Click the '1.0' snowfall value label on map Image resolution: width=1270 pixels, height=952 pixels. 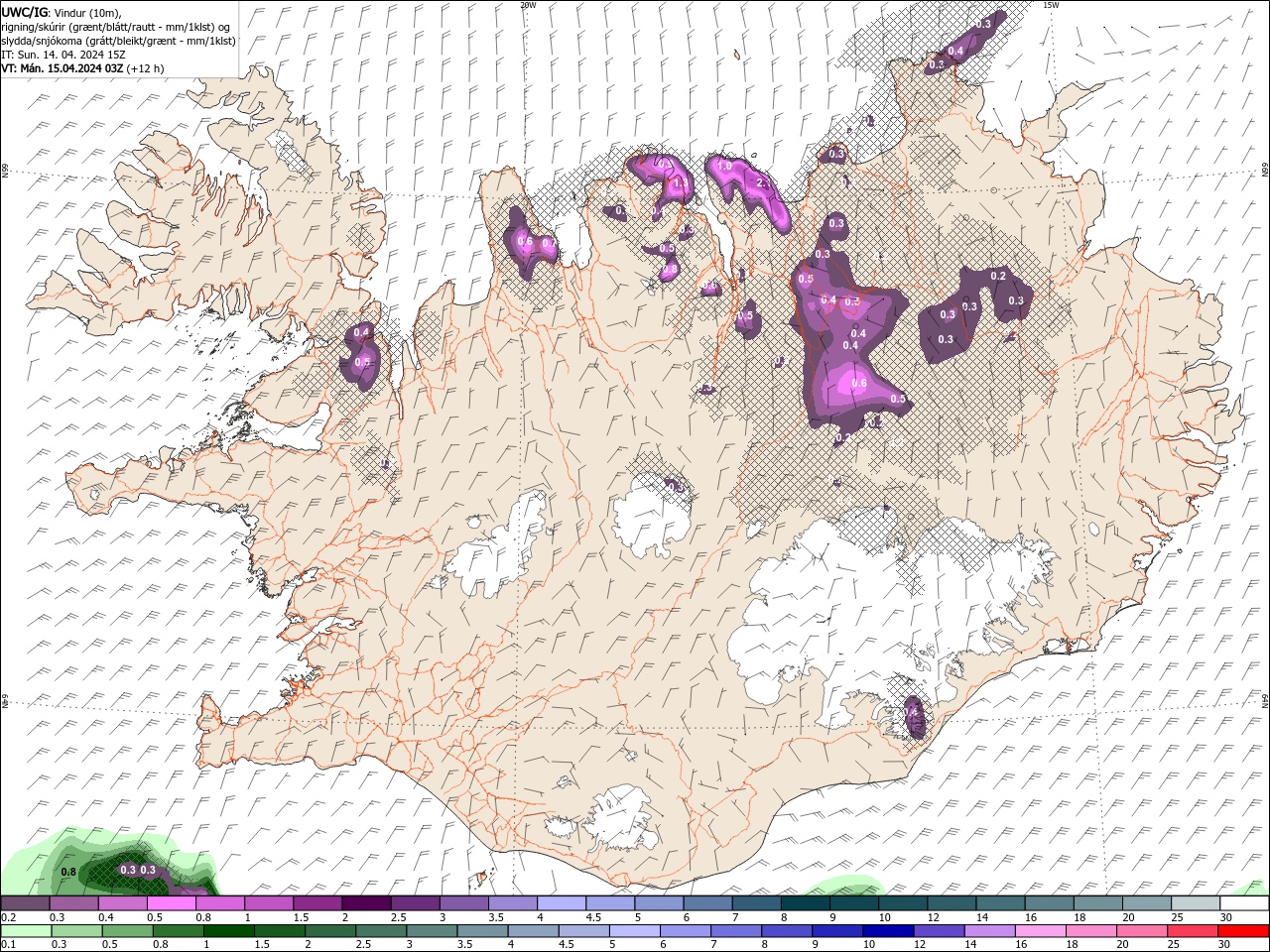(724, 167)
